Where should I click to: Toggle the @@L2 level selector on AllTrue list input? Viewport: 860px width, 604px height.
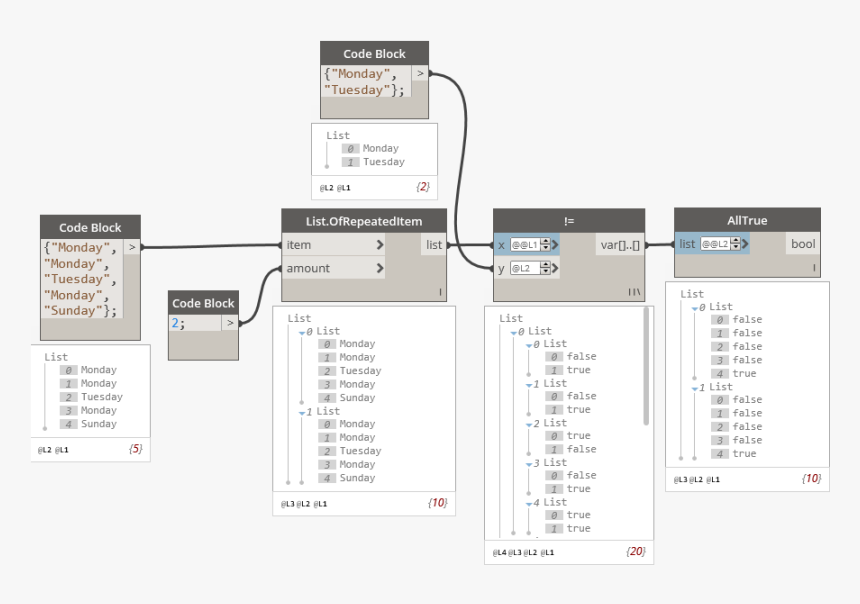click(715, 244)
